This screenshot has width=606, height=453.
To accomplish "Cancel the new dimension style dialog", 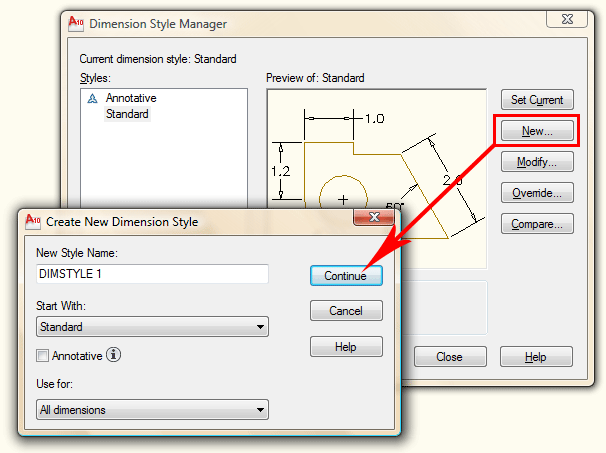I will click(346, 311).
